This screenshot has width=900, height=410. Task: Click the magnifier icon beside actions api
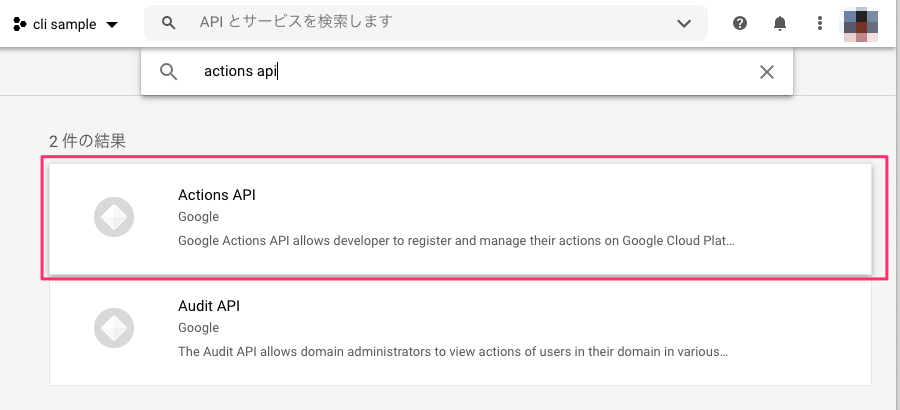(x=168, y=72)
